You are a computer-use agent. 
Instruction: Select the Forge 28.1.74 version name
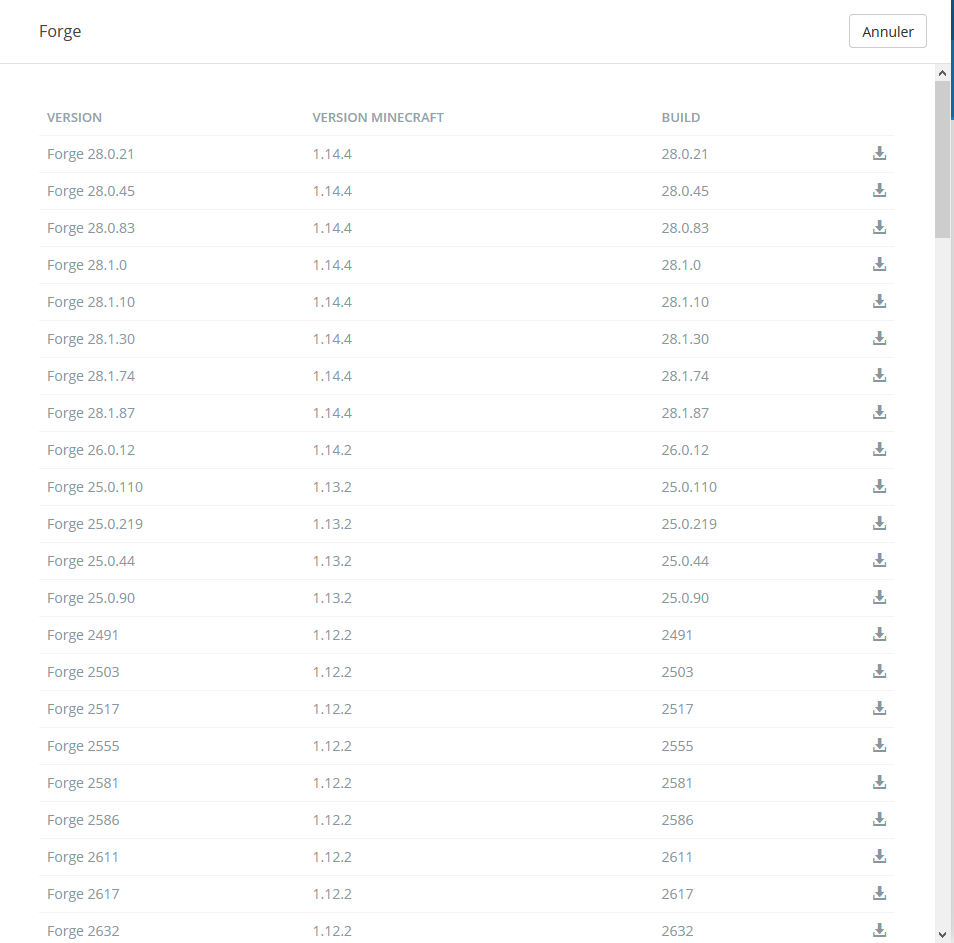click(x=91, y=376)
